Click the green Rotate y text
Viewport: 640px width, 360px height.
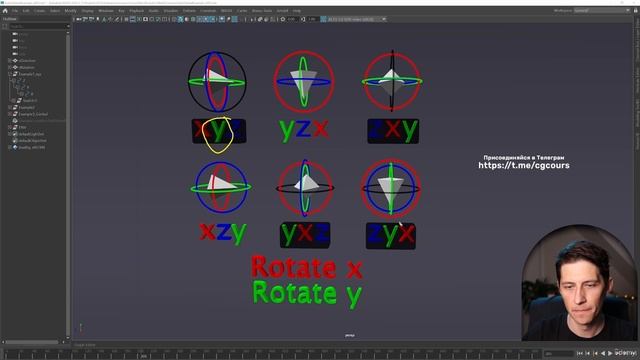pos(307,293)
